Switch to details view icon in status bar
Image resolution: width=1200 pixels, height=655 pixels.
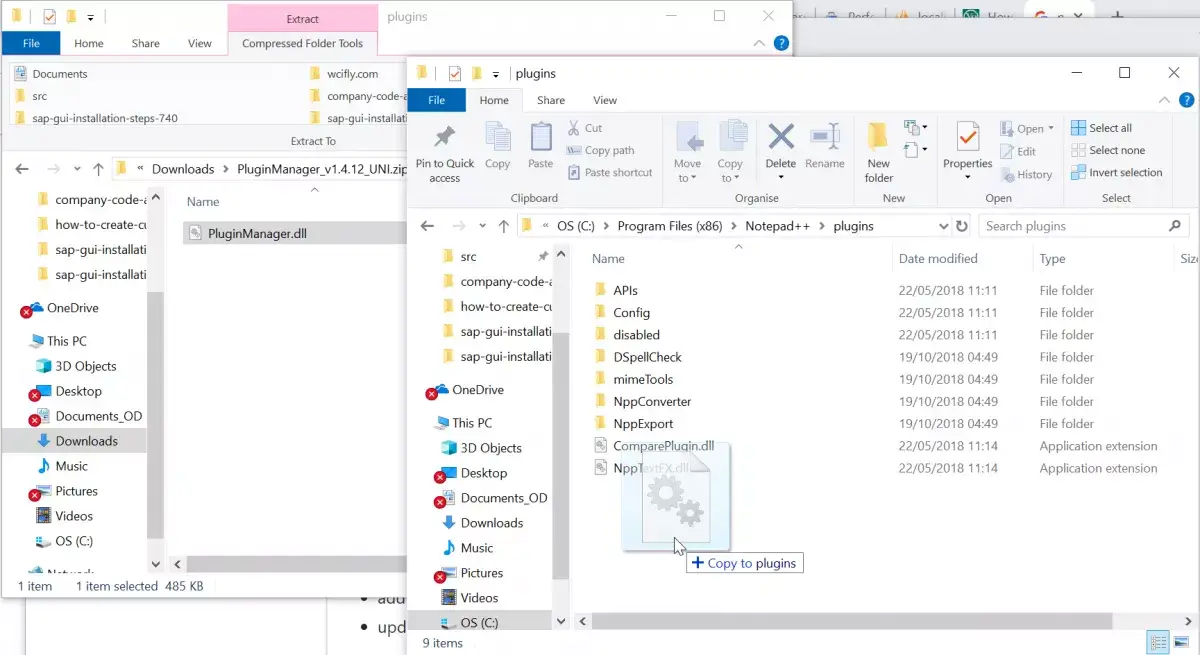click(x=1156, y=643)
